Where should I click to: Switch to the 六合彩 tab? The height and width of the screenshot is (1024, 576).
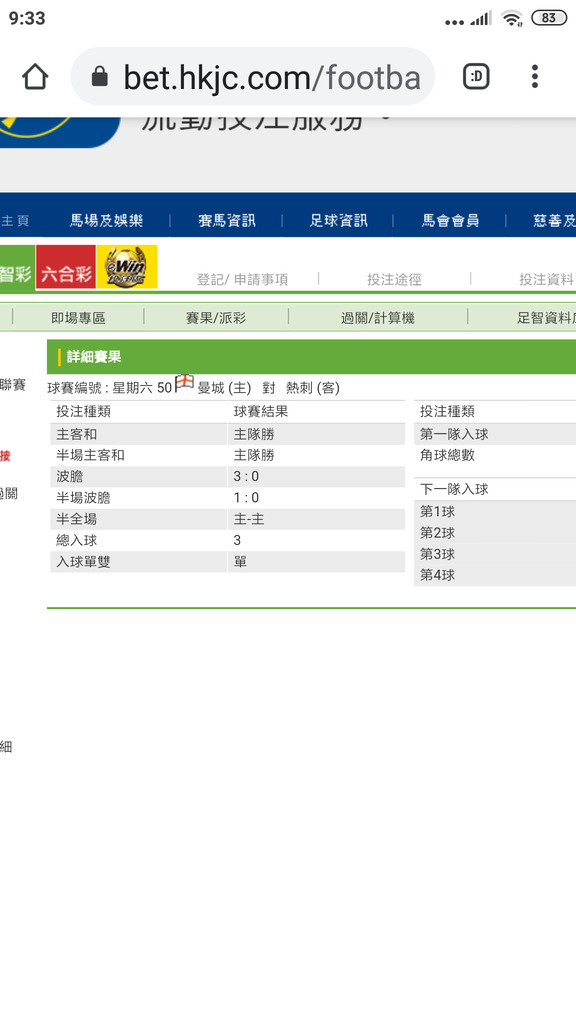66,266
